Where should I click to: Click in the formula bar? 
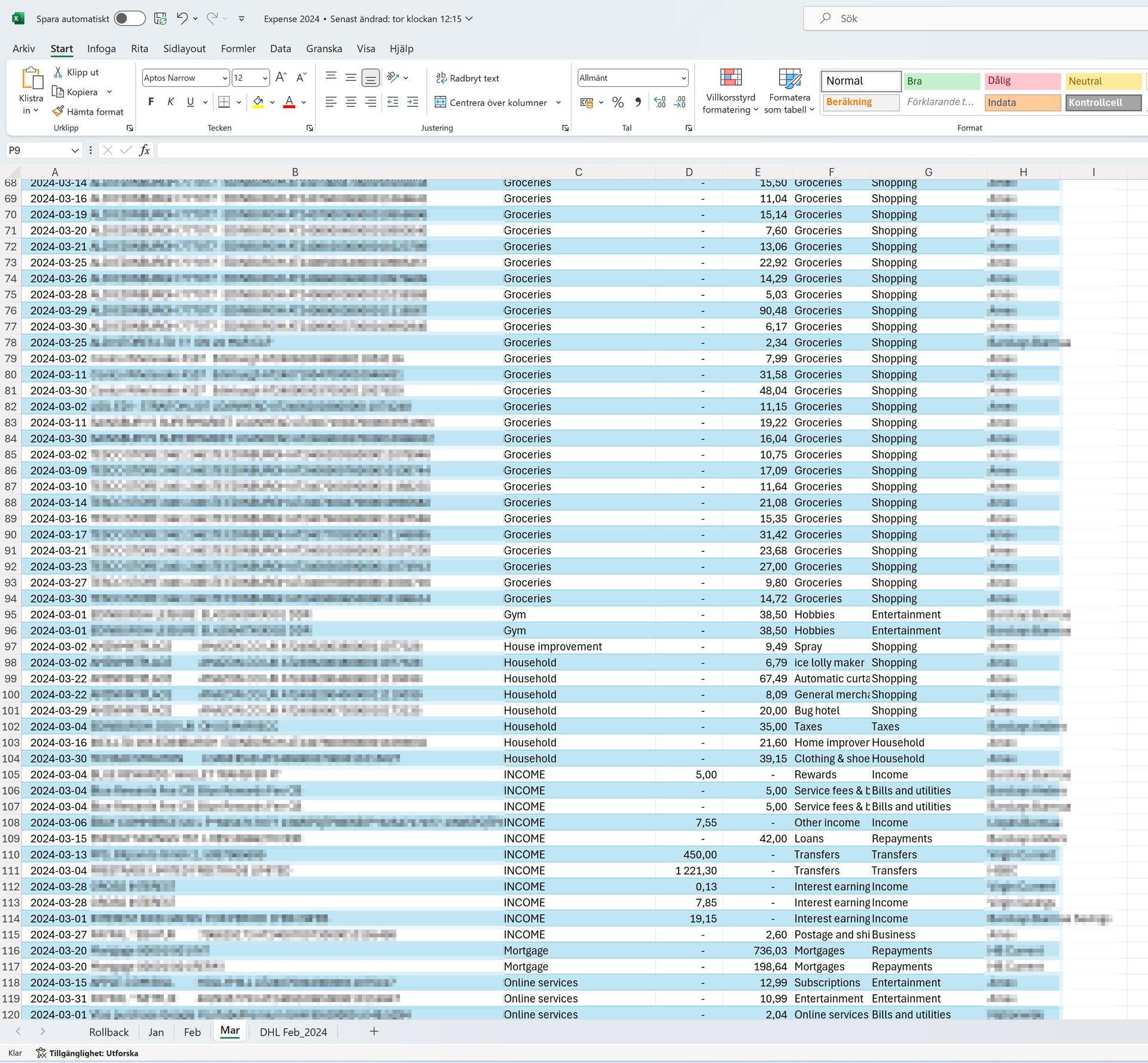[652, 151]
